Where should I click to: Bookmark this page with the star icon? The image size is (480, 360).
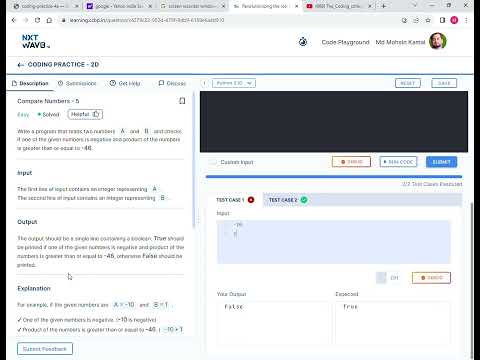[428, 20]
